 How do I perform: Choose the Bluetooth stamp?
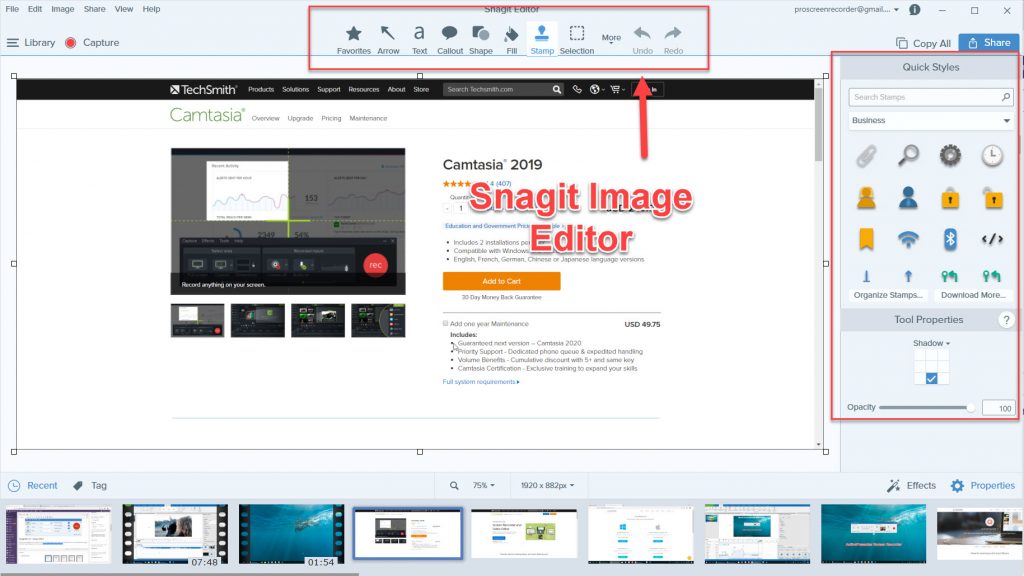950,239
